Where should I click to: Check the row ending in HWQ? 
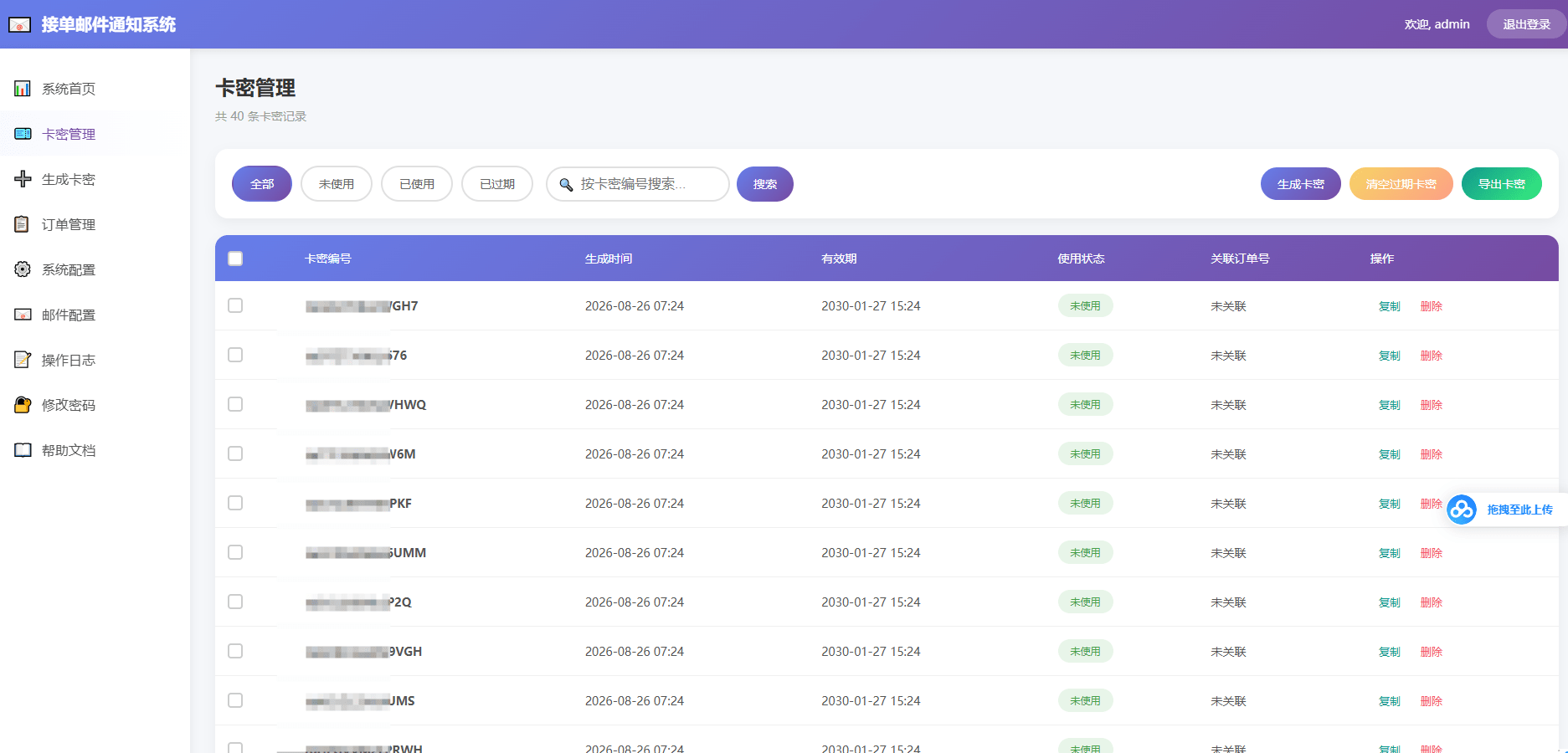coord(235,404)
